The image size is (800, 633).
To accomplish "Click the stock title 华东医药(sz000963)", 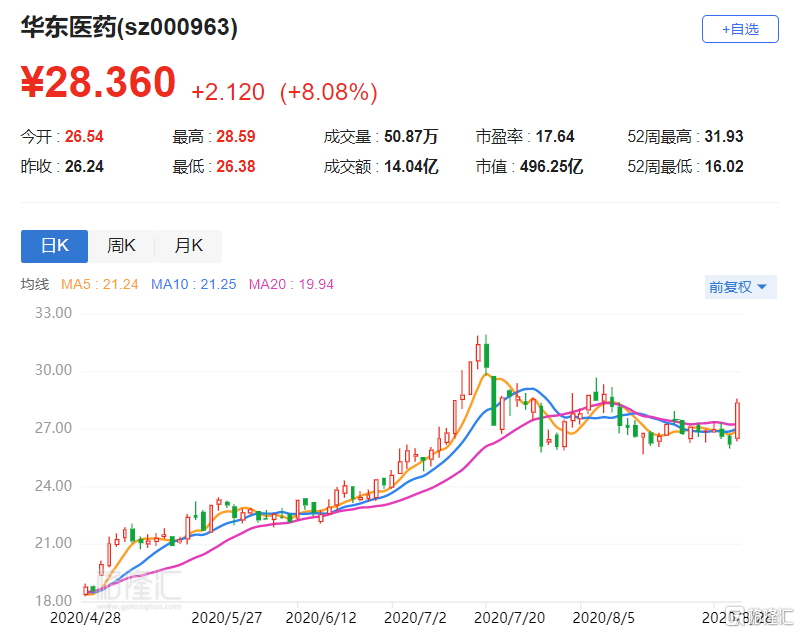I will (129, 27).
